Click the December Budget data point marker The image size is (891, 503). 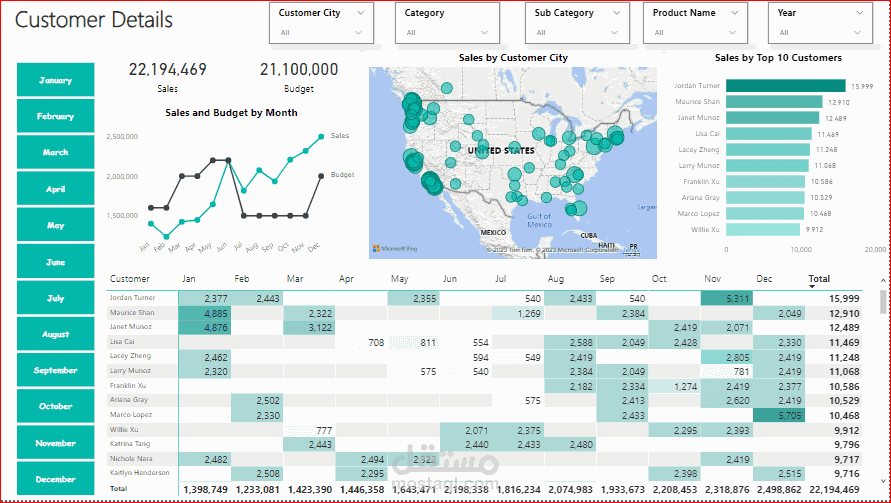(x=321, y=176)
